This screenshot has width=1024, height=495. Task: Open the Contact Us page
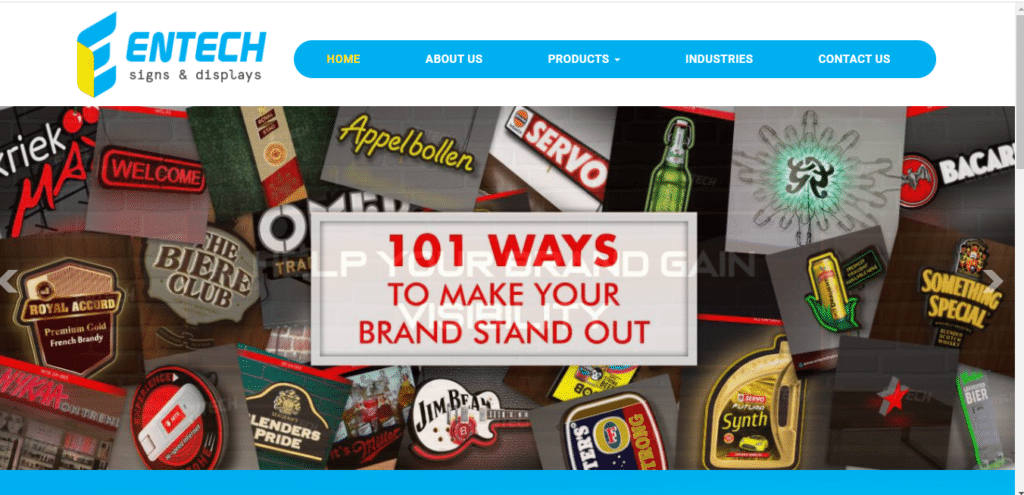(x=854, y=59)
